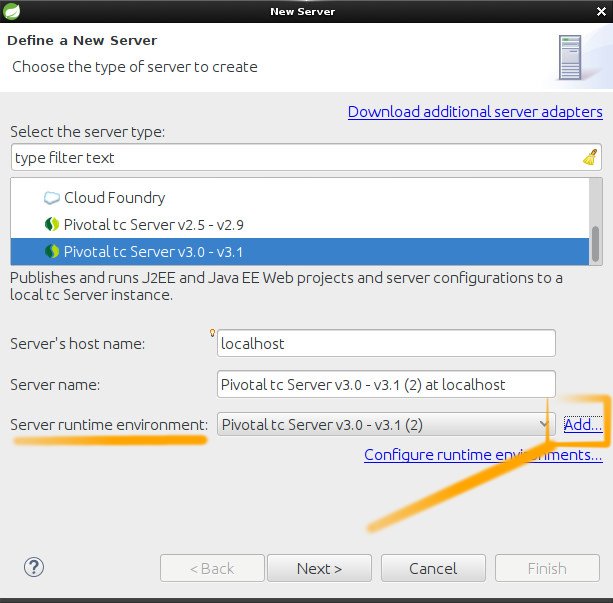Click the lightbulb hint beside host name
The height and width of the screenshot is (603, 613).
212,333
